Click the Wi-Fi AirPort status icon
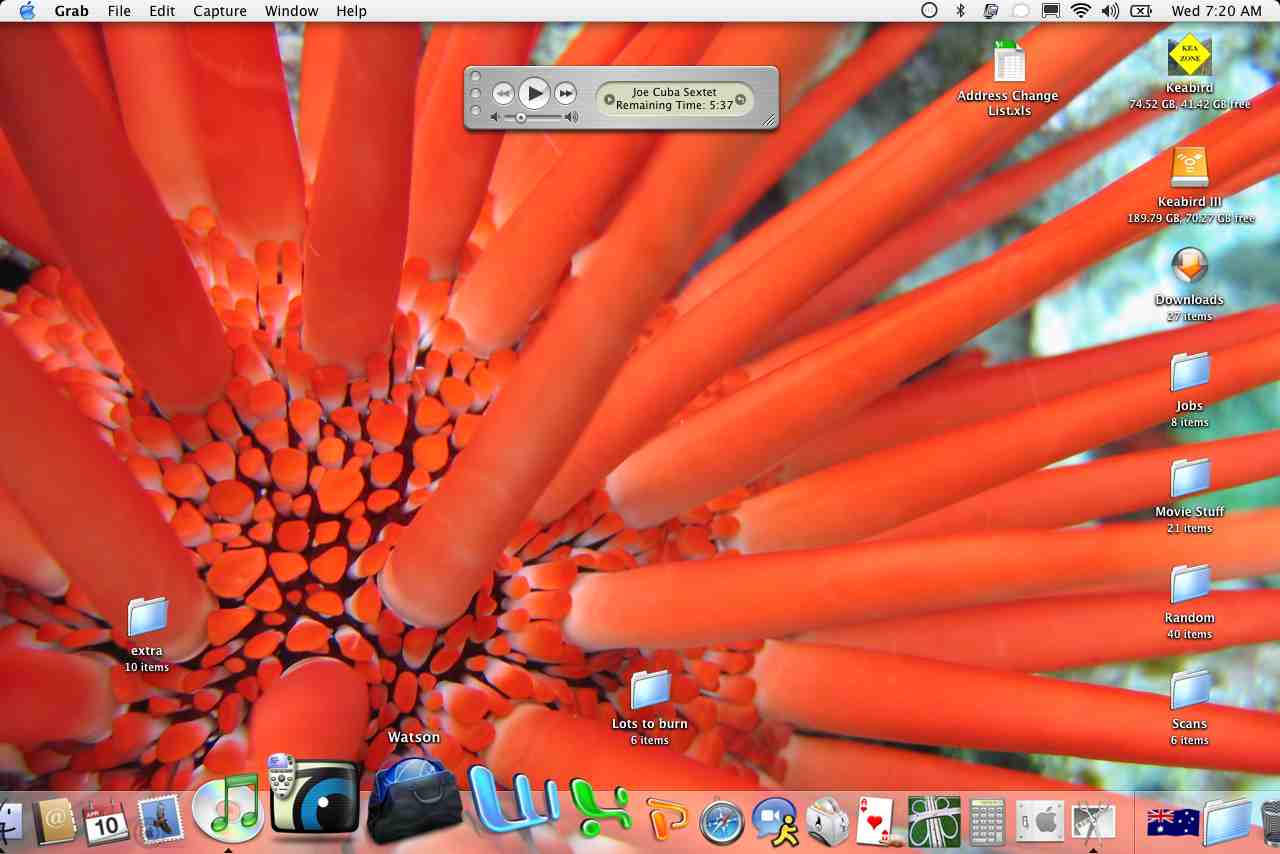The image size is (1280, 854). pyautogui.click(x=1080, y=11)
